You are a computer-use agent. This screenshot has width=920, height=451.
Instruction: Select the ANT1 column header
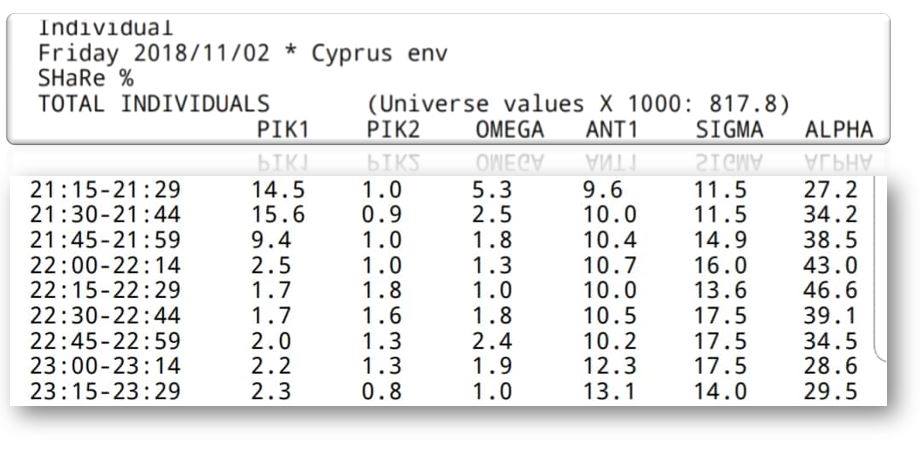[611, 130]
